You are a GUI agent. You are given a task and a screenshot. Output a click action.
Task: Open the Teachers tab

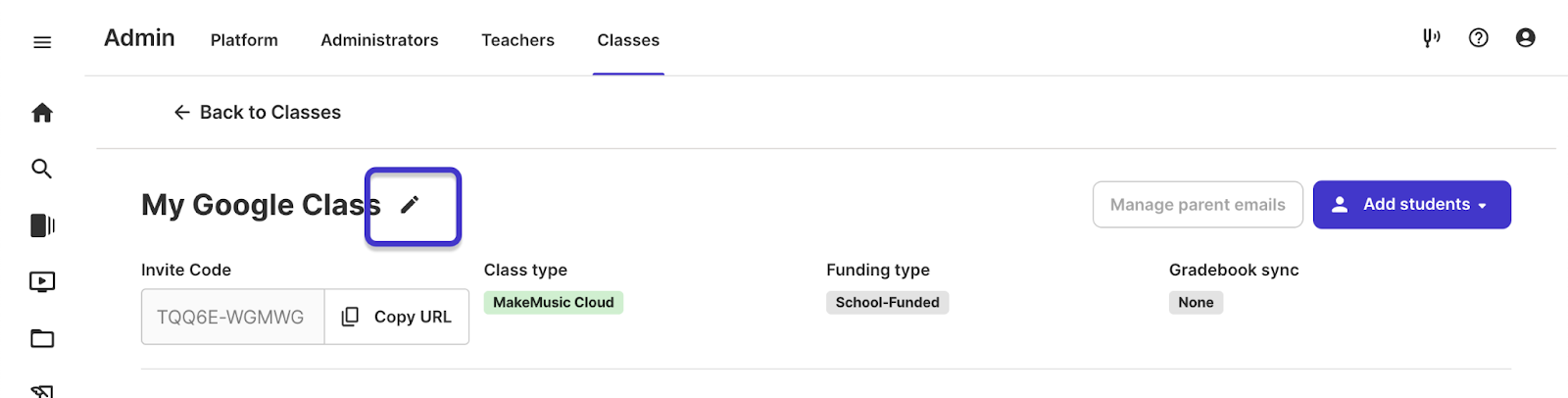(517, 40)
